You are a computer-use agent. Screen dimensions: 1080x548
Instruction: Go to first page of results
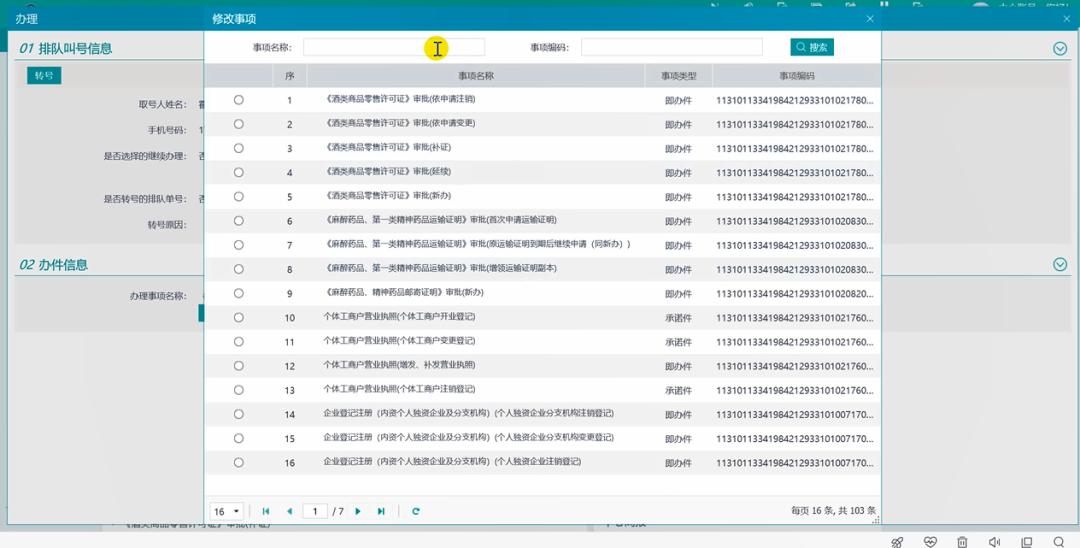266,511
